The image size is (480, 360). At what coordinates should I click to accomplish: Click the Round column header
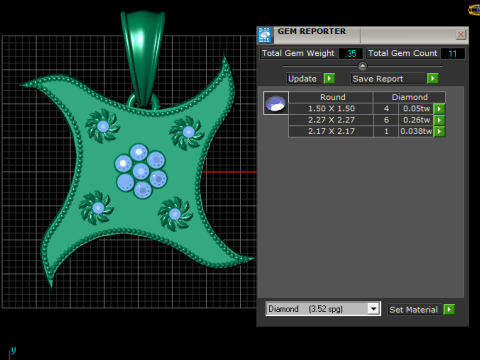332,97
